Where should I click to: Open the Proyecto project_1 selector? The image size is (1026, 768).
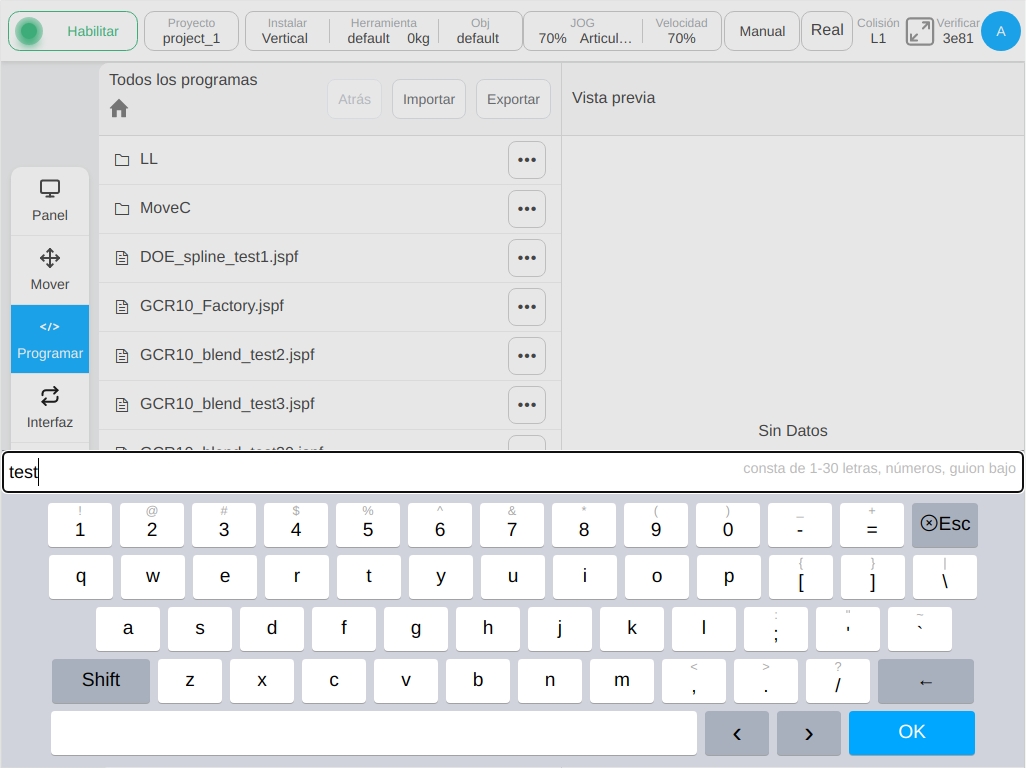point(191,31)
